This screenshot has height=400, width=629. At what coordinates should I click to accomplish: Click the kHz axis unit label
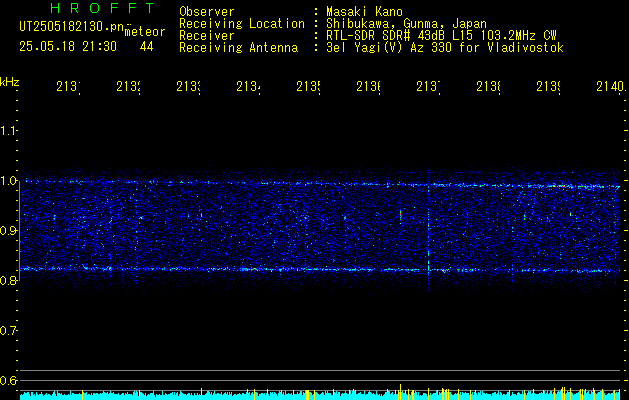(9, 82)
